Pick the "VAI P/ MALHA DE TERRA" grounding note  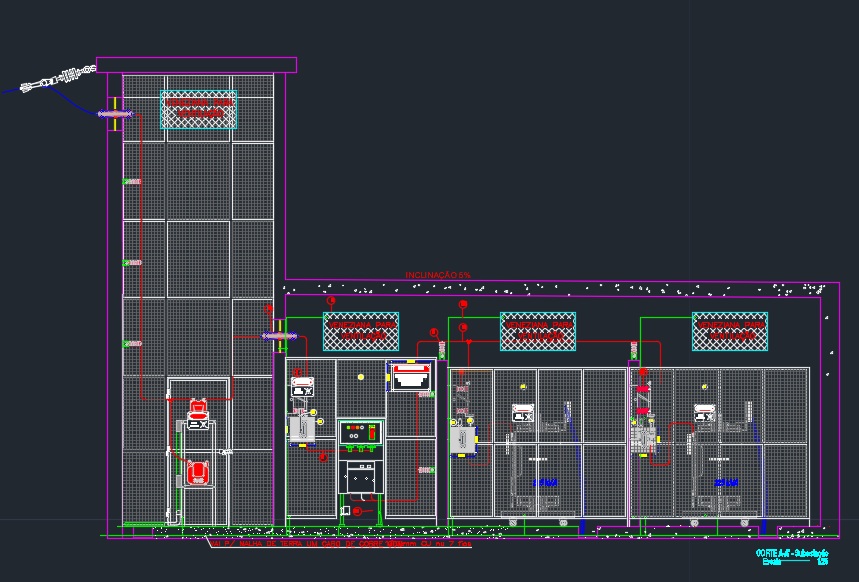340,544
